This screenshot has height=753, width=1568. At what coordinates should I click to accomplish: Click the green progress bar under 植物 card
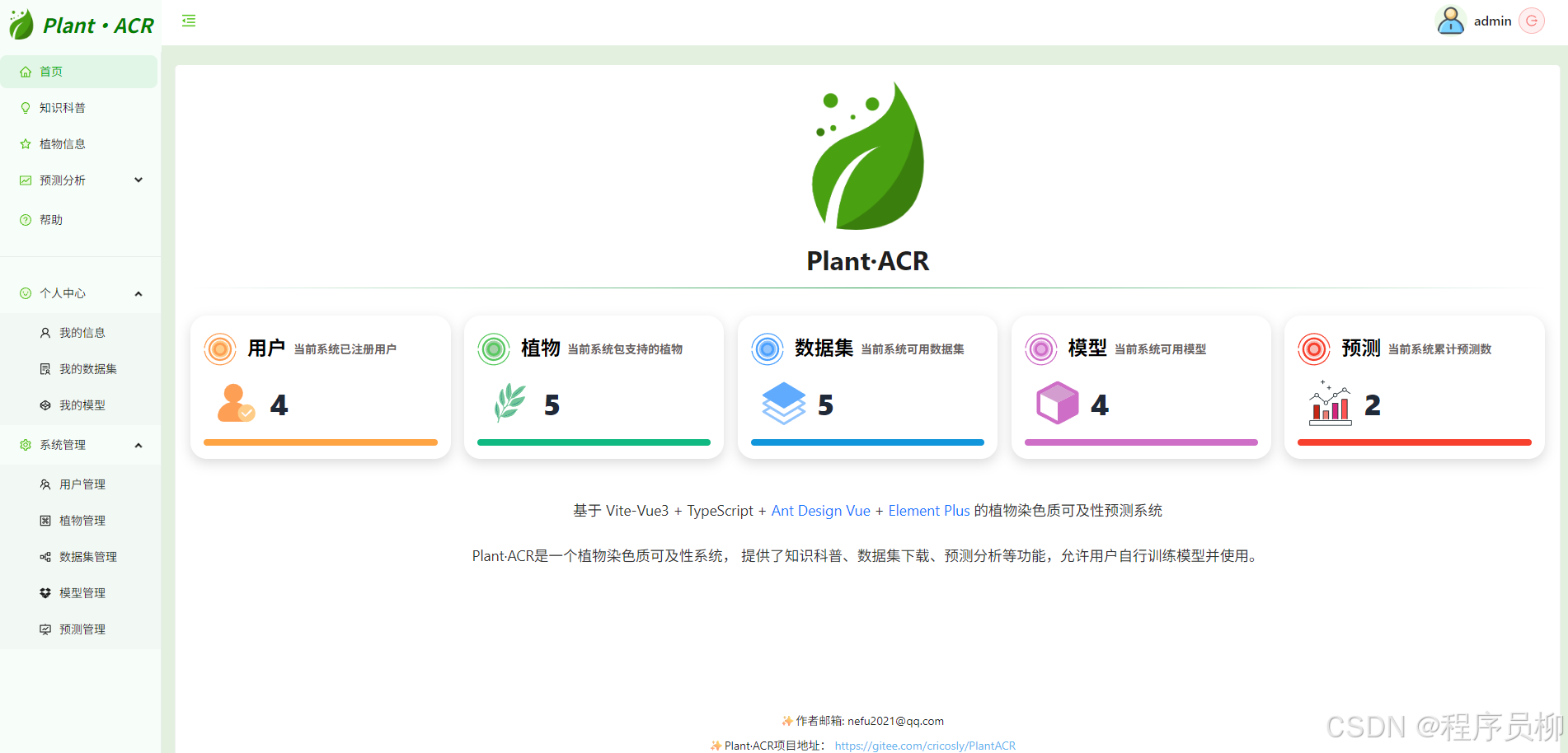tap(593, 442)
